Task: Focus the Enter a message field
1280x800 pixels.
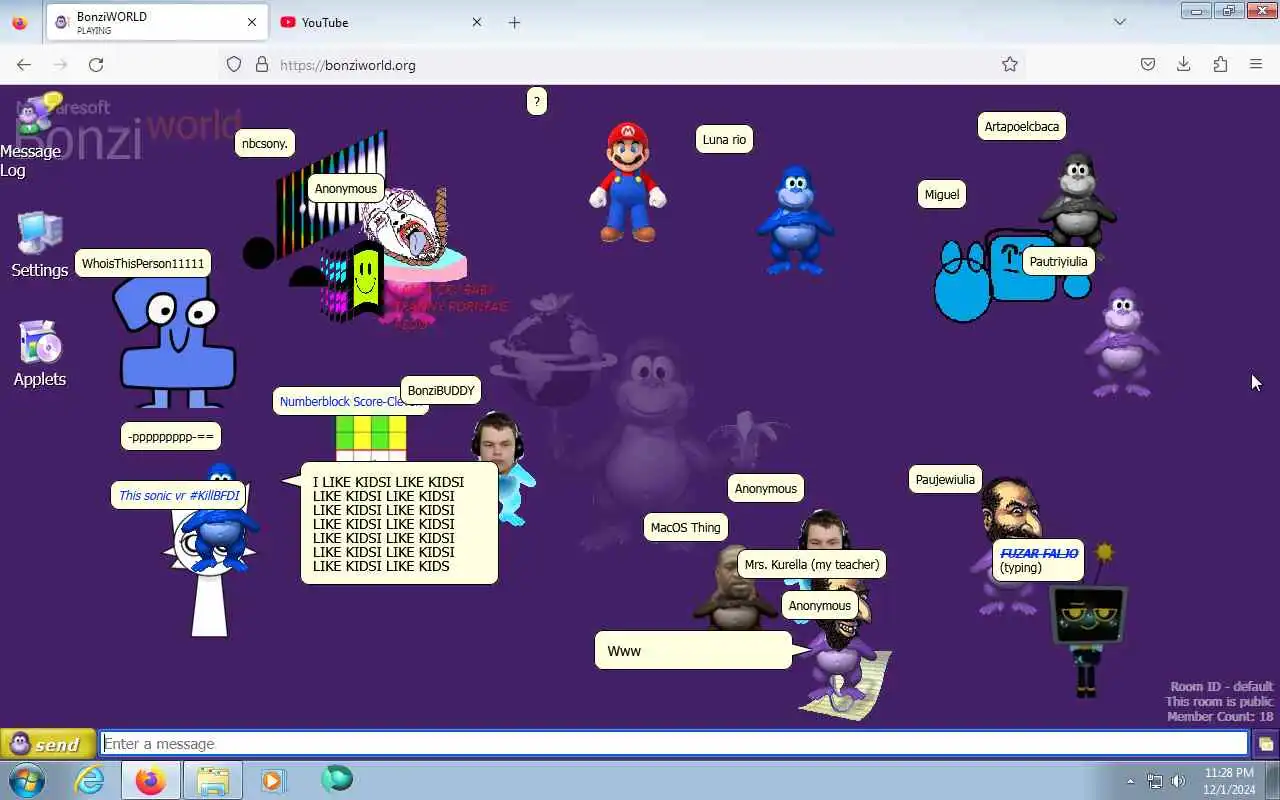Action: 675,744
